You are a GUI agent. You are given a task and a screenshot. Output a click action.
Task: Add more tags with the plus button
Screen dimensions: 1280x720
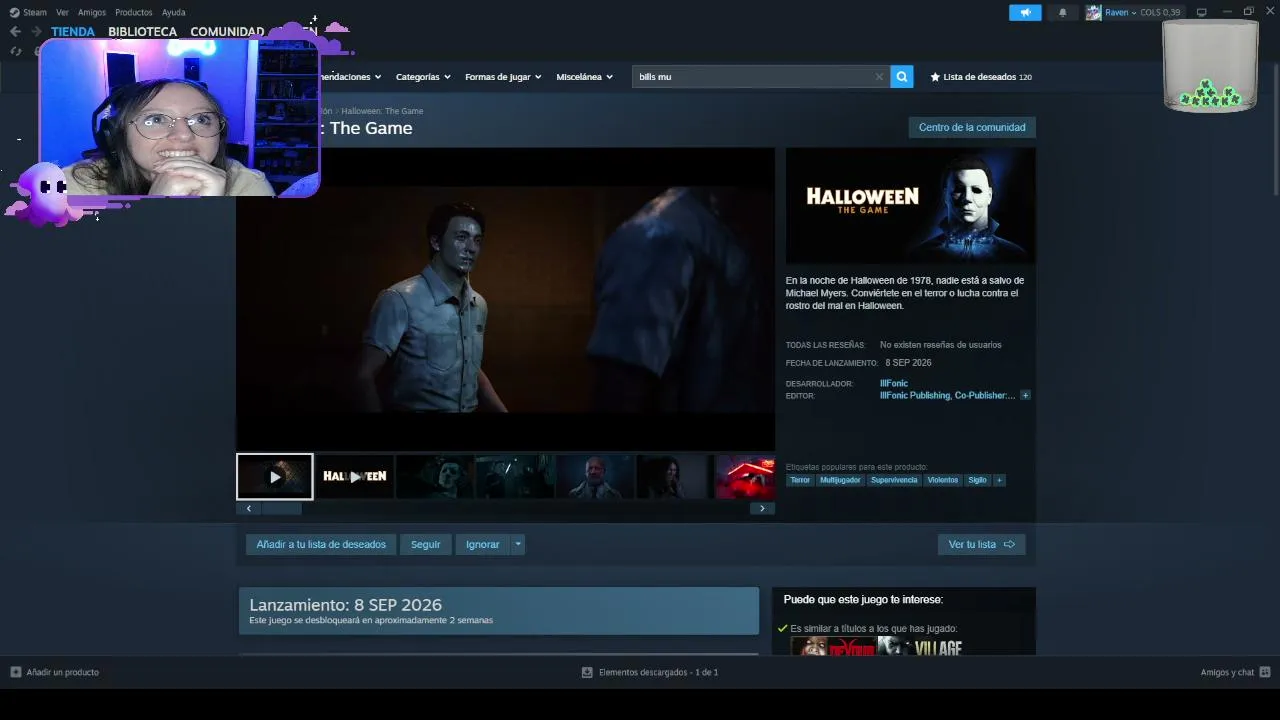point(999,480)
